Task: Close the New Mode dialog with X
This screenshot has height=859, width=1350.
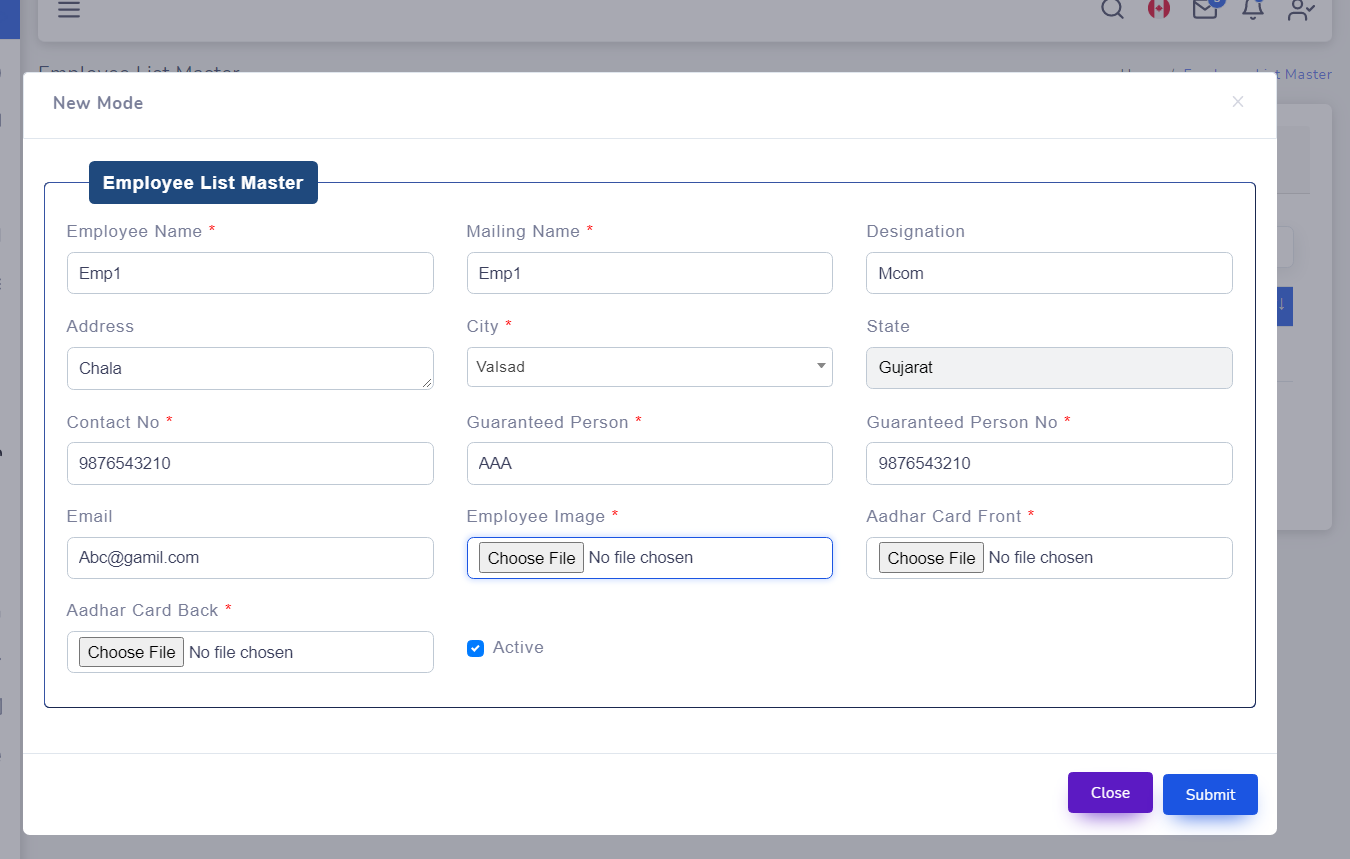Action: 1238,102
